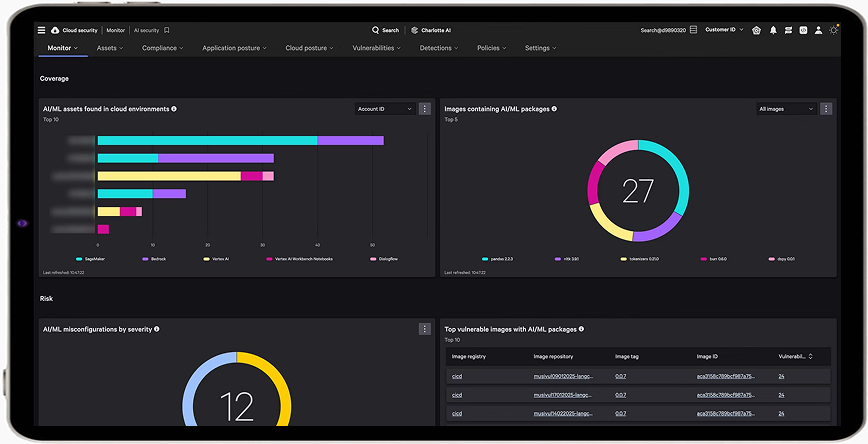The image size is (868, 444).
Task: Open the musivul09012025 image repository link
Action: tap(563, 376)
